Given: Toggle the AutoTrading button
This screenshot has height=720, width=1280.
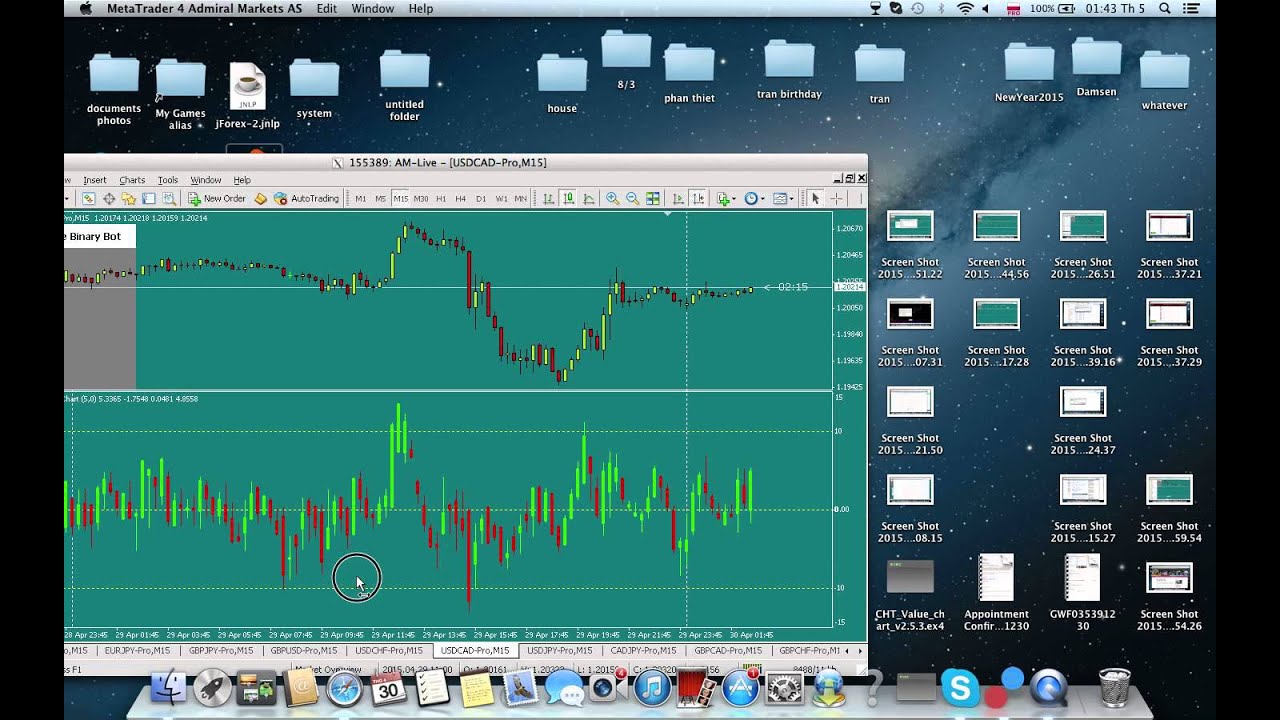Looking at the screenshot, I should pos(307,199).
